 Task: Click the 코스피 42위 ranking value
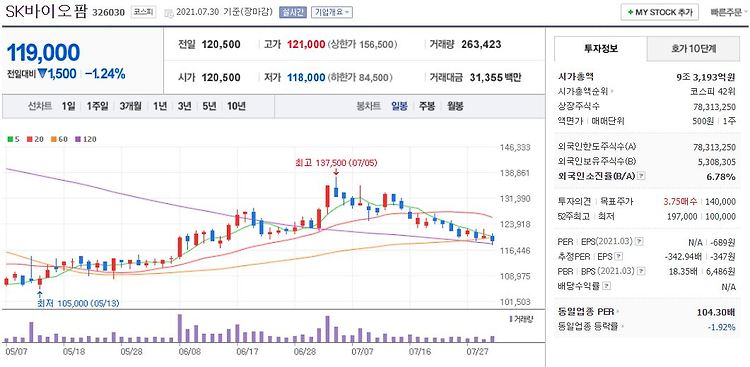712,91
